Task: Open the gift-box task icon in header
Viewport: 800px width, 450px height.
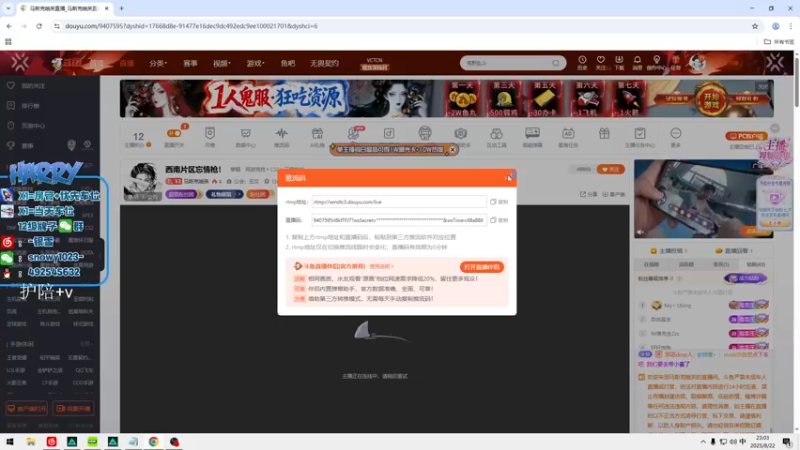Action: tap(676, 63)
